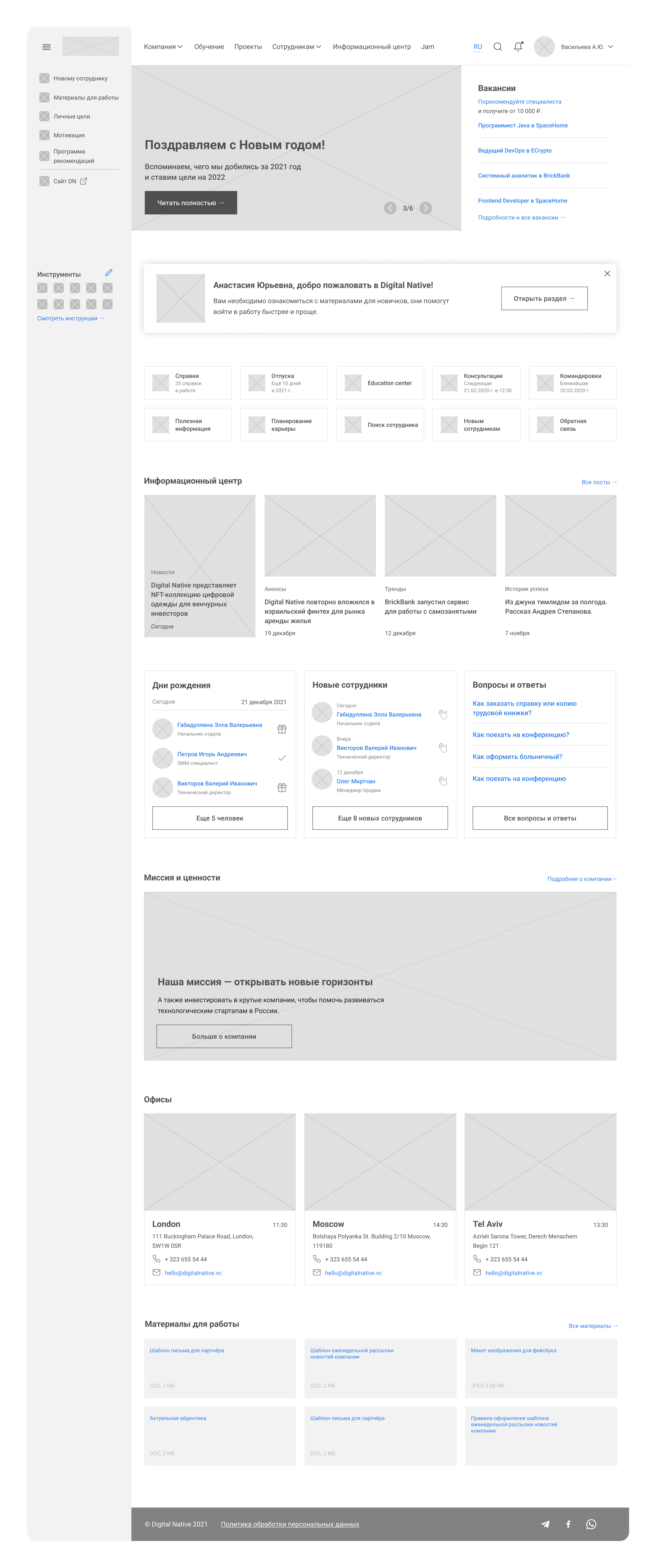Expand the Компания menu dropdown
This screenshot has width=656, height=1568.
163,47
